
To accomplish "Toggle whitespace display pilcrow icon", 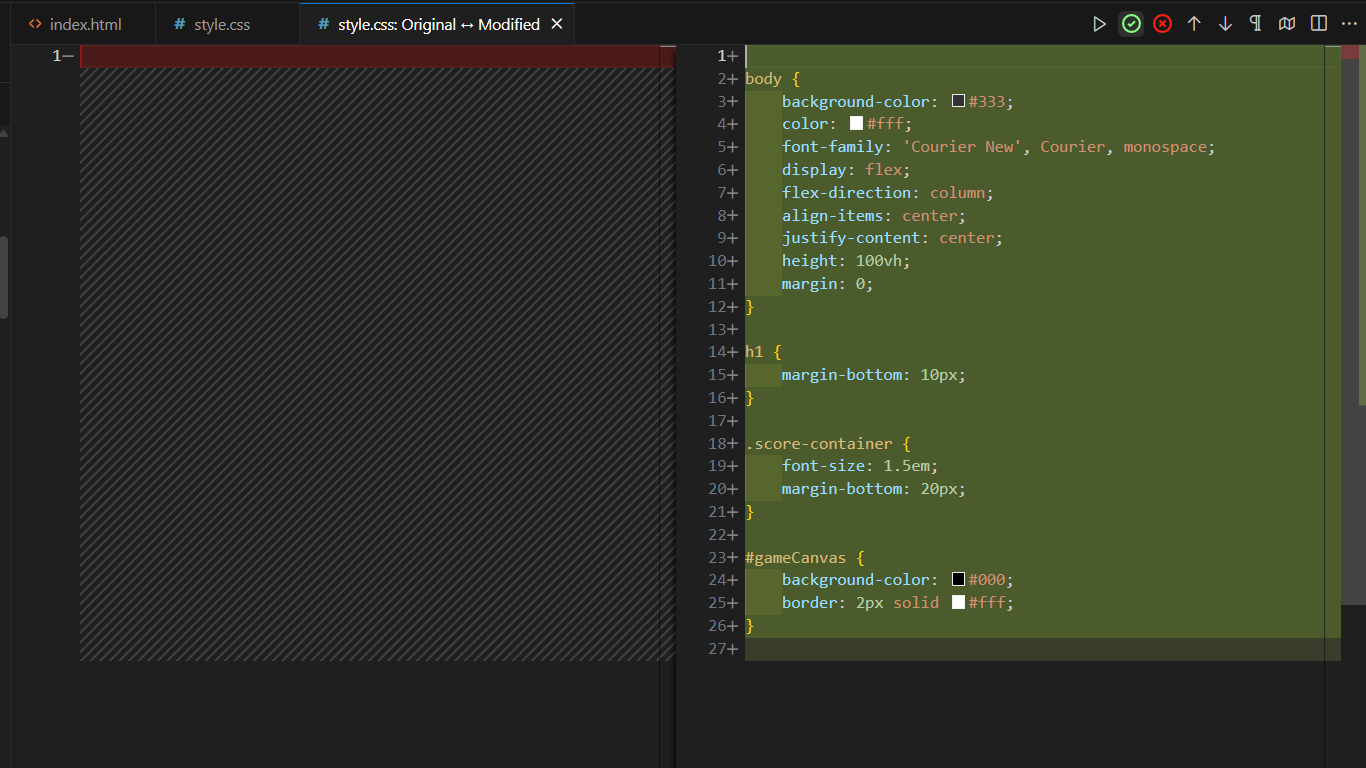I will (x=1256, y=24).
